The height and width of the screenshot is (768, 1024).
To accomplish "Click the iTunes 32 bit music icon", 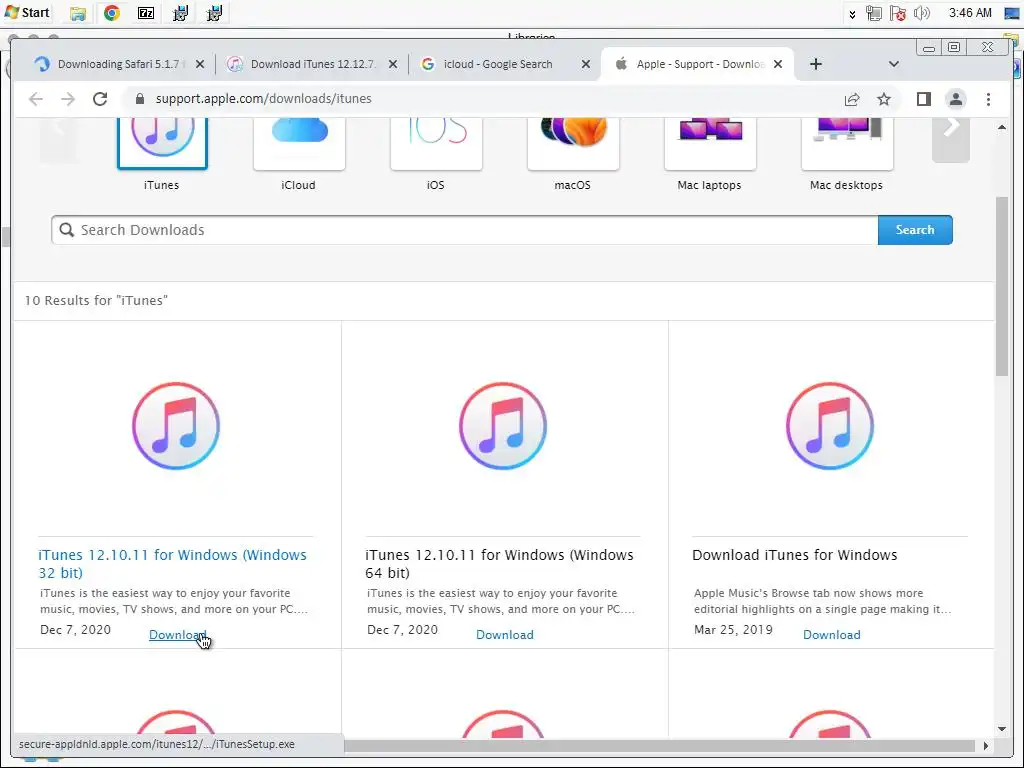I will [176, 426].
